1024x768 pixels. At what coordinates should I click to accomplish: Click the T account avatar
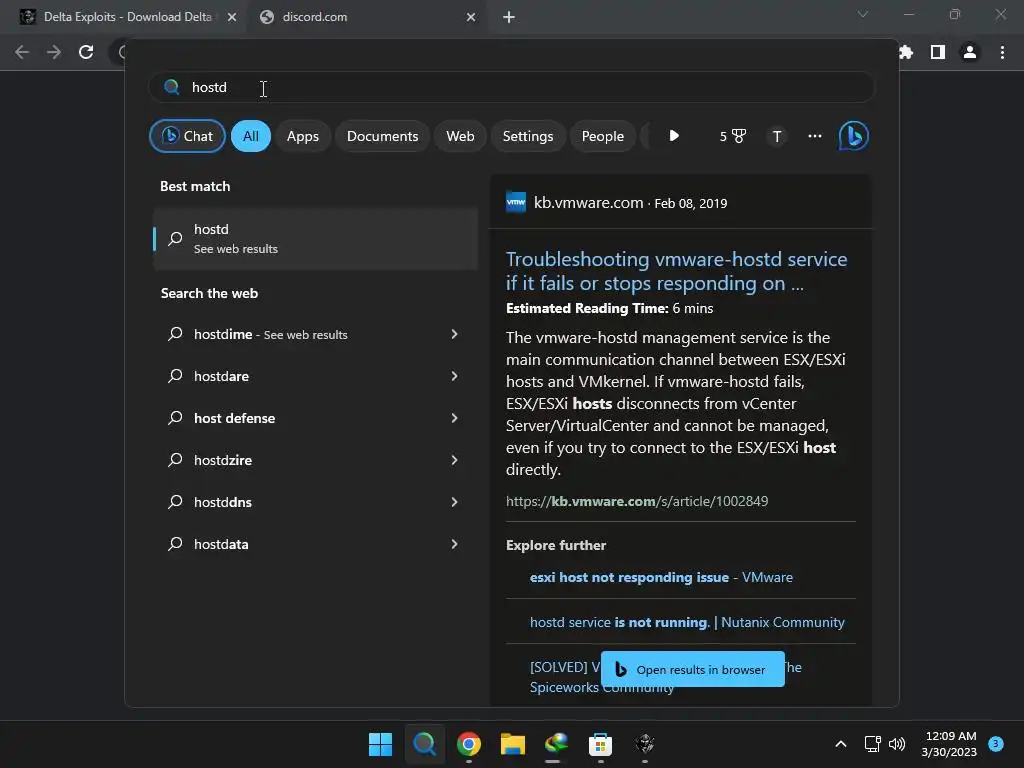(x=776, y=136)
